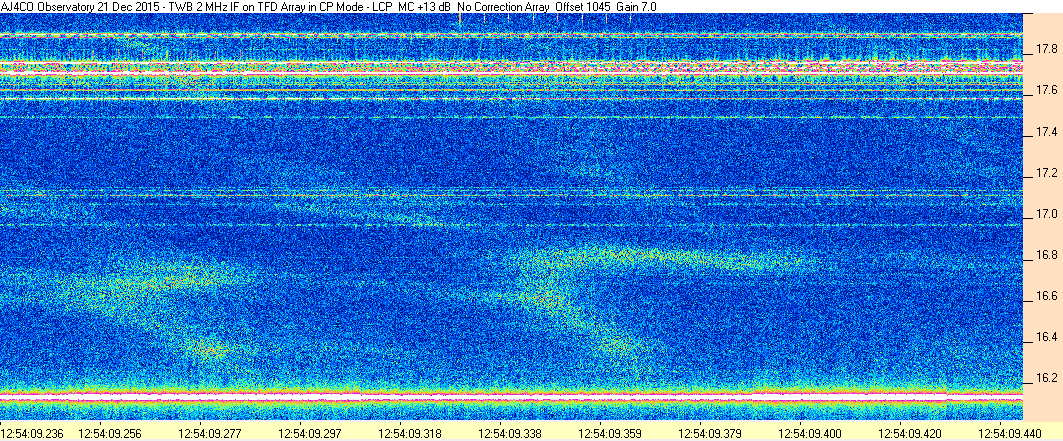The height and width of the screenshot is (441, 1063).
Task: Click the 17.8 frequency axis label
Action: [x=1047, y=49]
